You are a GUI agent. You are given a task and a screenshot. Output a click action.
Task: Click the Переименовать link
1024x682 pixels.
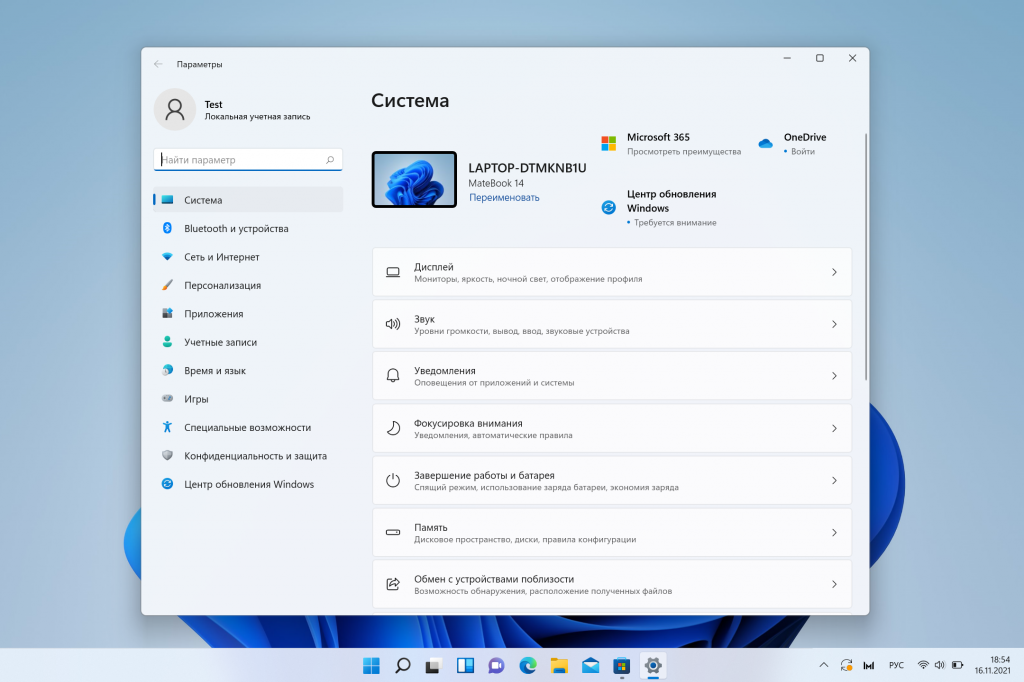[504, 198]
